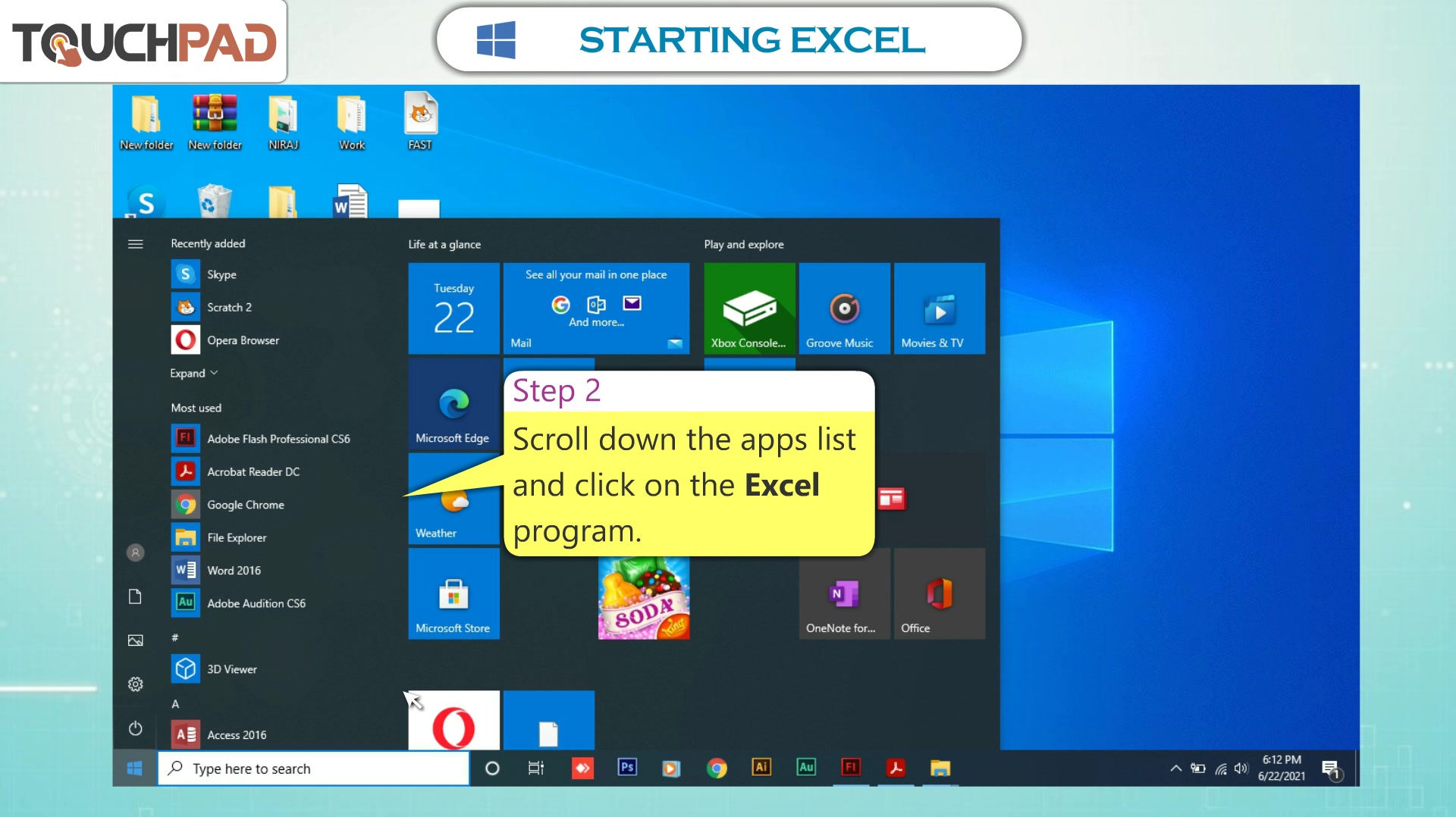Open the red news tile icon
This screenshot has height=817, width=1456.
891,499
